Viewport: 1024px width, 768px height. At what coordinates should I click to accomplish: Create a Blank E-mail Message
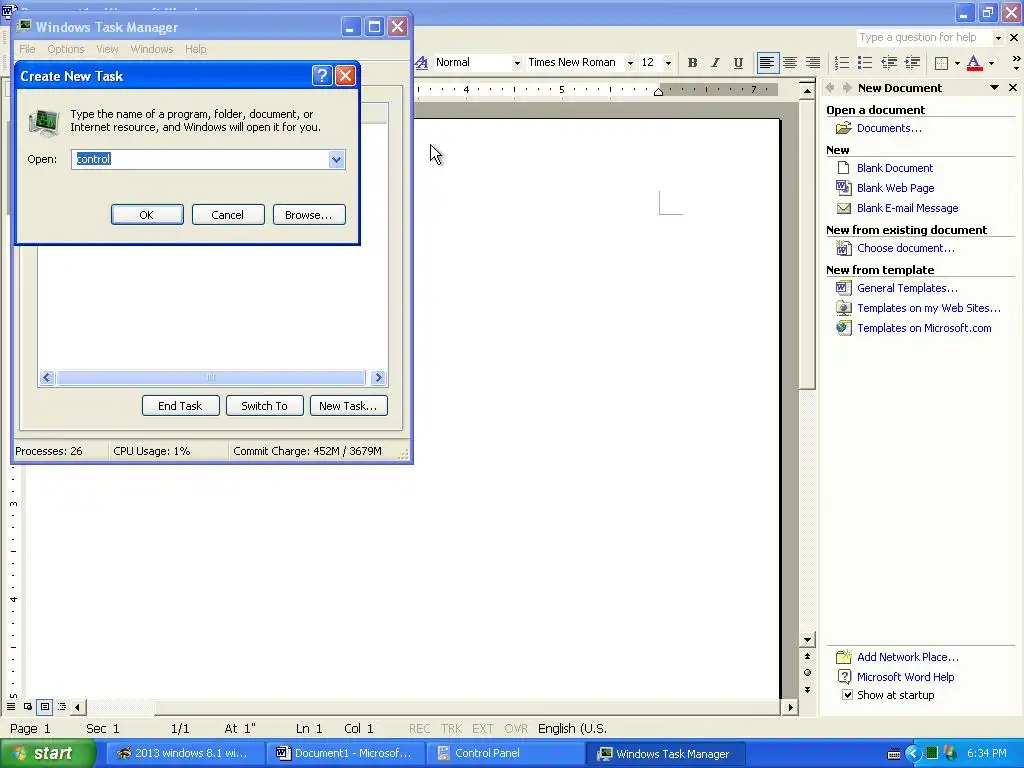(x=907, y=208)
